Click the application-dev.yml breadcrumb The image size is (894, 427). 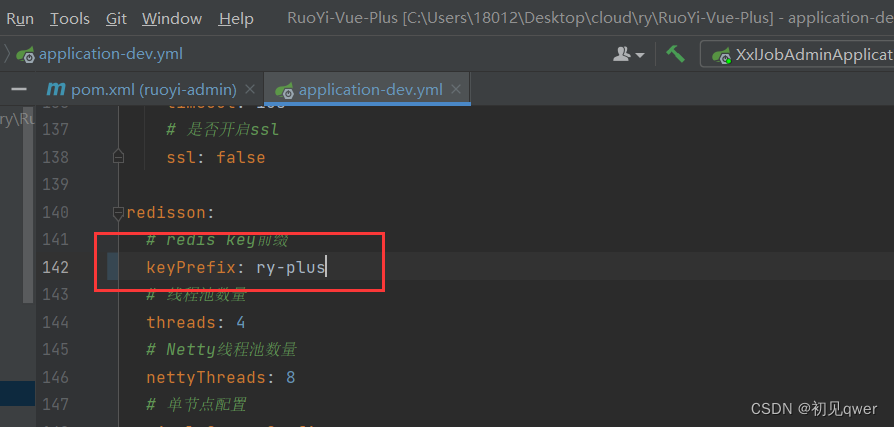pyautogui.click(x=111, y=54)
